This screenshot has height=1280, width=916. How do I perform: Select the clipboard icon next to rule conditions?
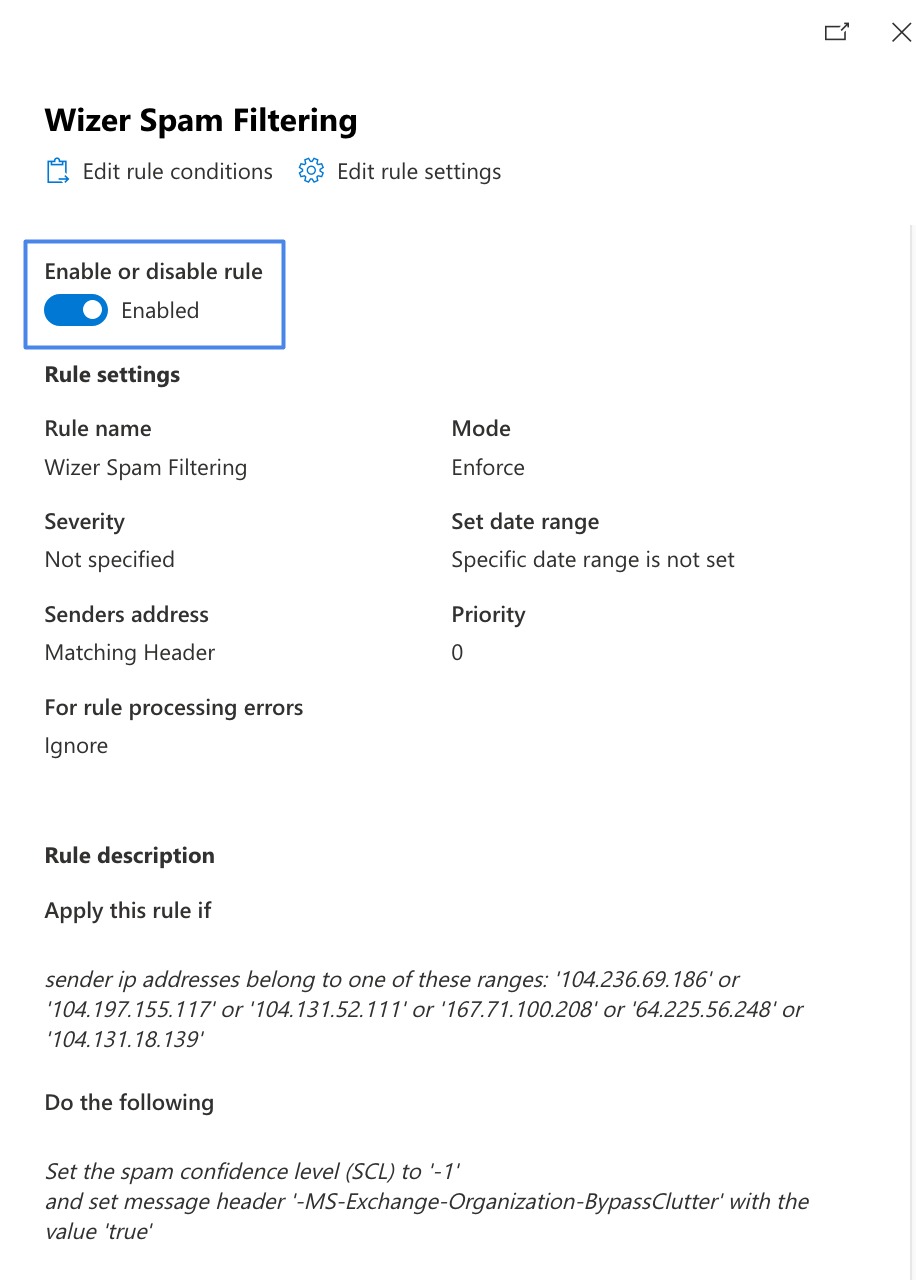(57, 170)
